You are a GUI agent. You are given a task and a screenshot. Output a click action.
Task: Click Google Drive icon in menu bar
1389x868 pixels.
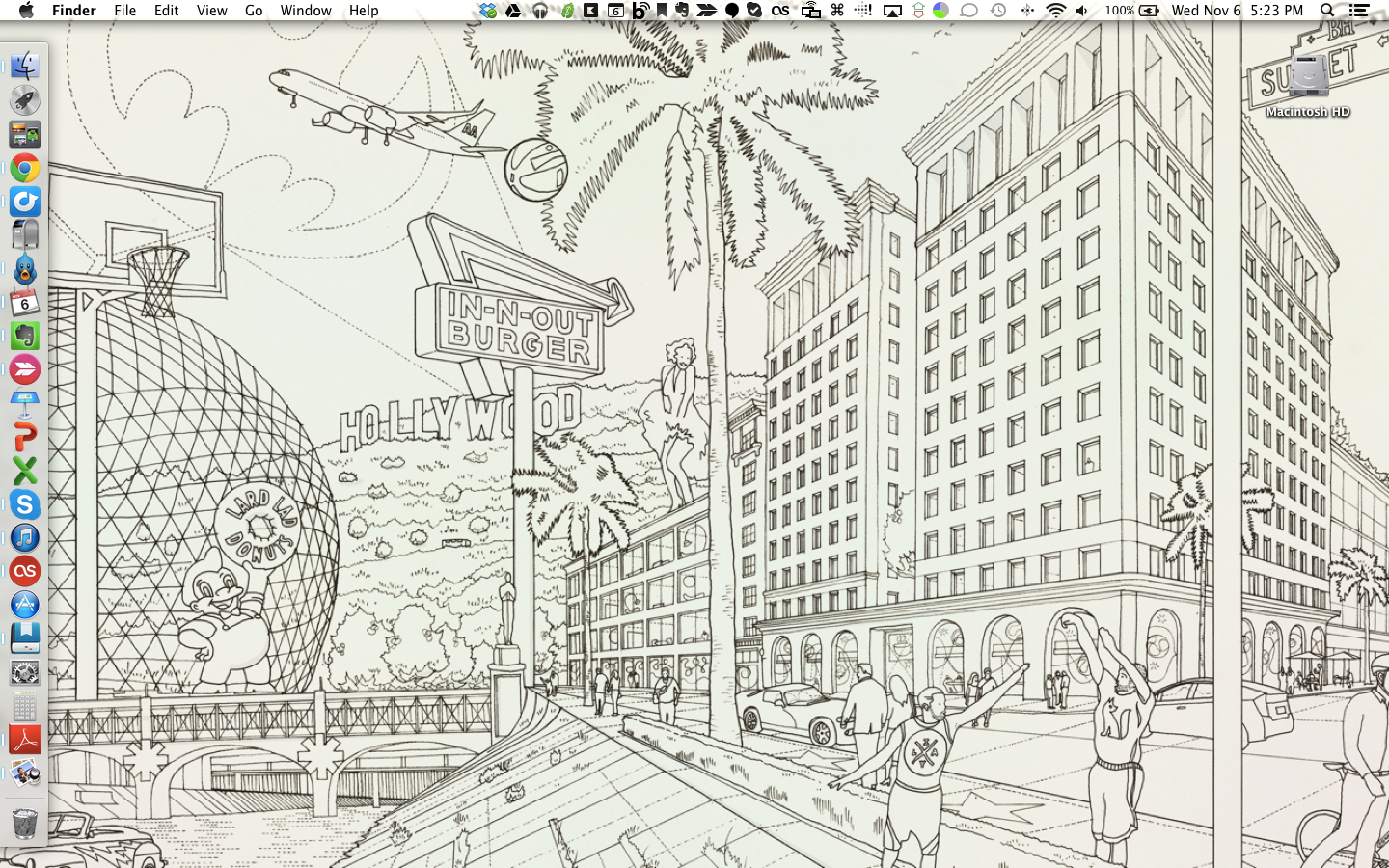point(514,11)
